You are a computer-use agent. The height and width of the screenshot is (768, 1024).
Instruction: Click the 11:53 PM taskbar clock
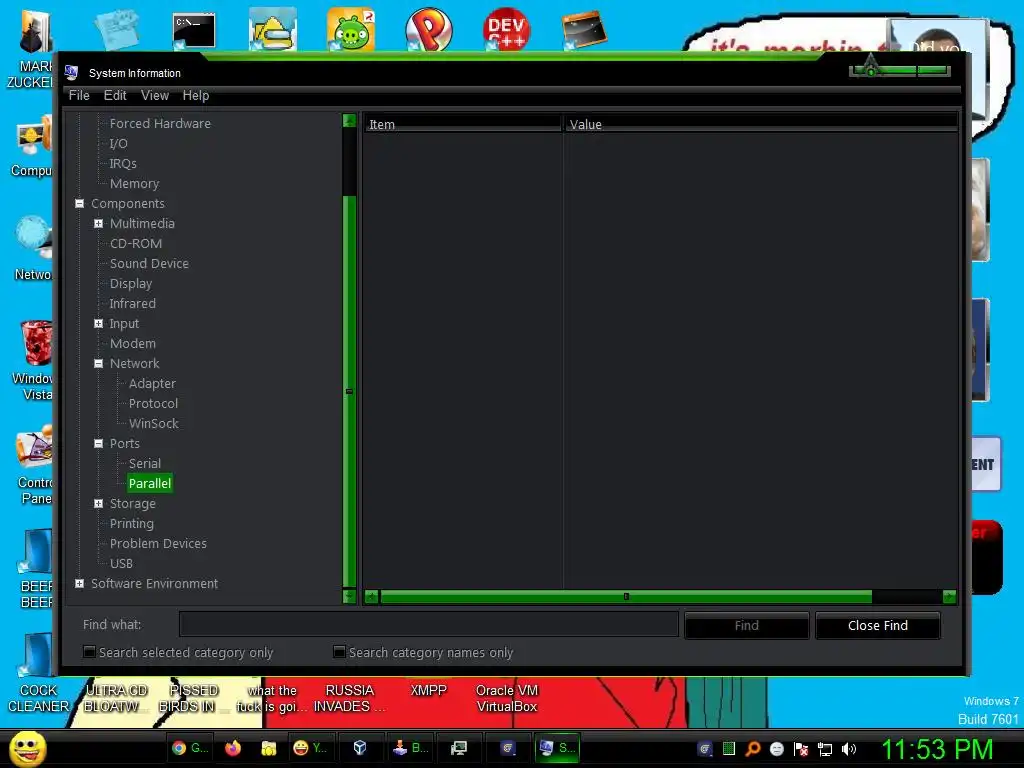[937, 749]
